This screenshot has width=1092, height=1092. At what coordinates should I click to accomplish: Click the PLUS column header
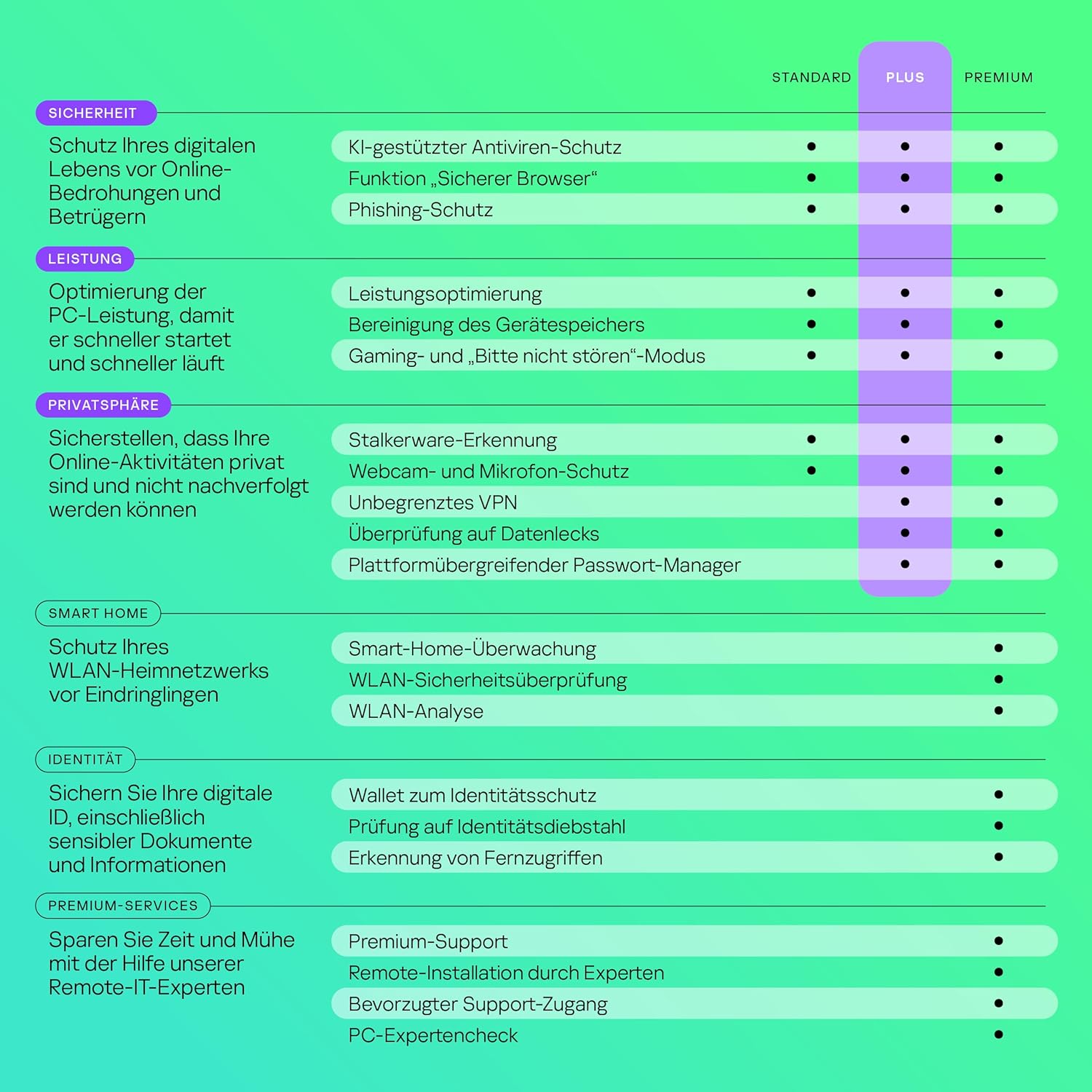(x=905, y=77)
